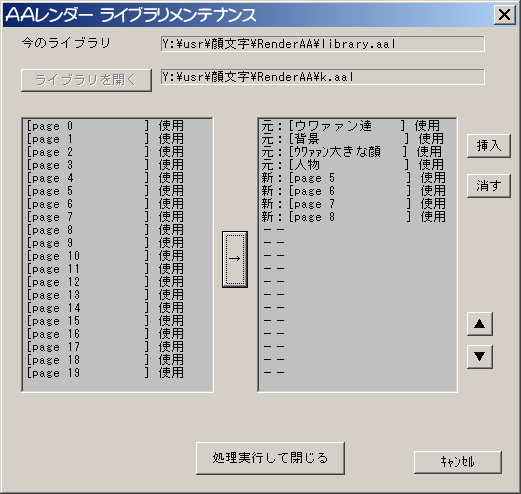Select [page 7] in left list
This screenshot has width=521, height=494.
coord(105,217)
